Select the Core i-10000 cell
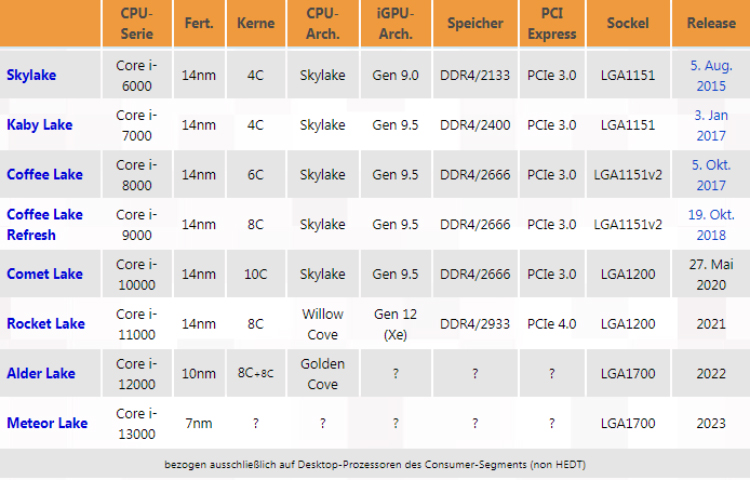 [137, 274]
